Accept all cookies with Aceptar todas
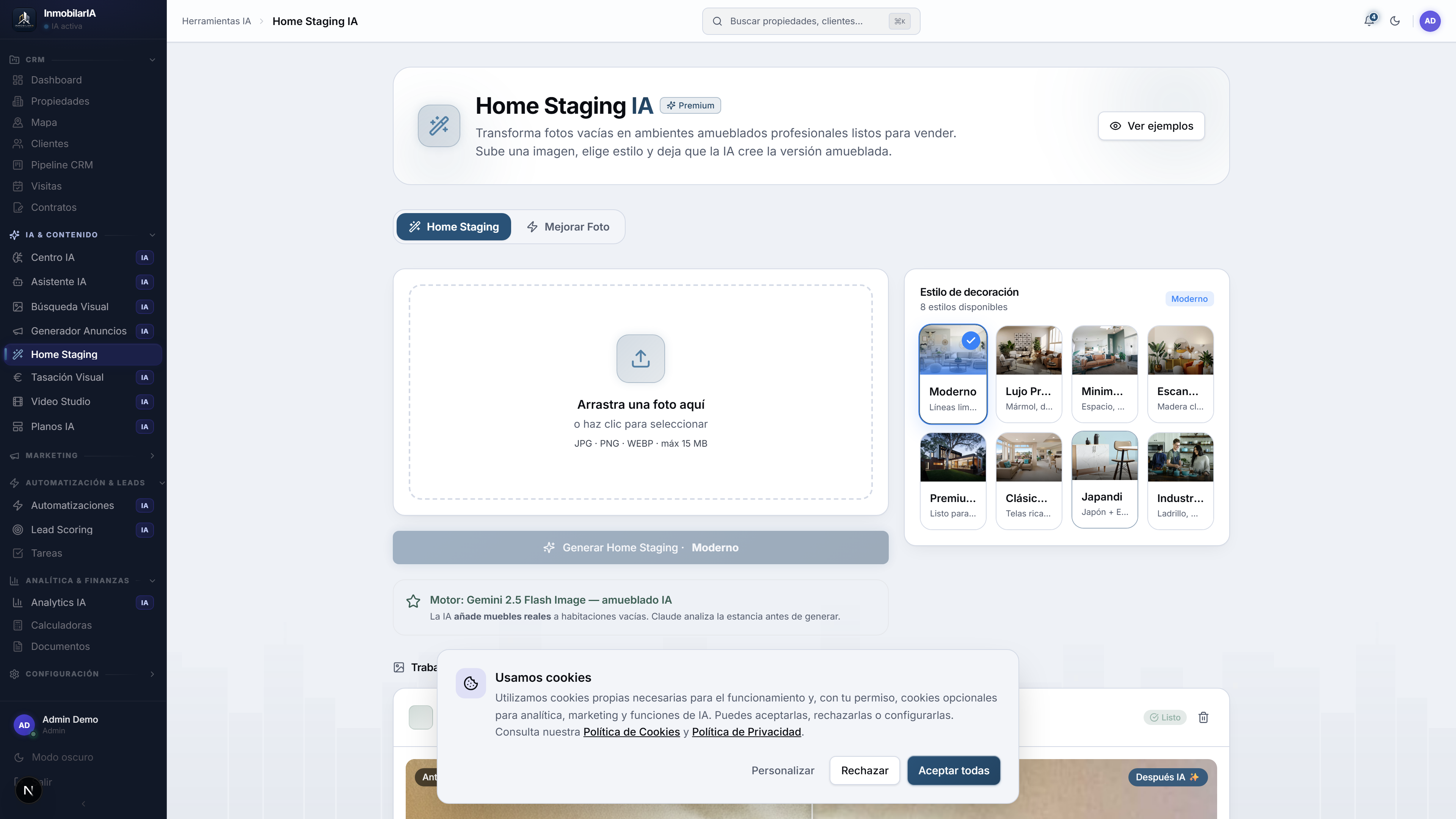 click(954, 770)
